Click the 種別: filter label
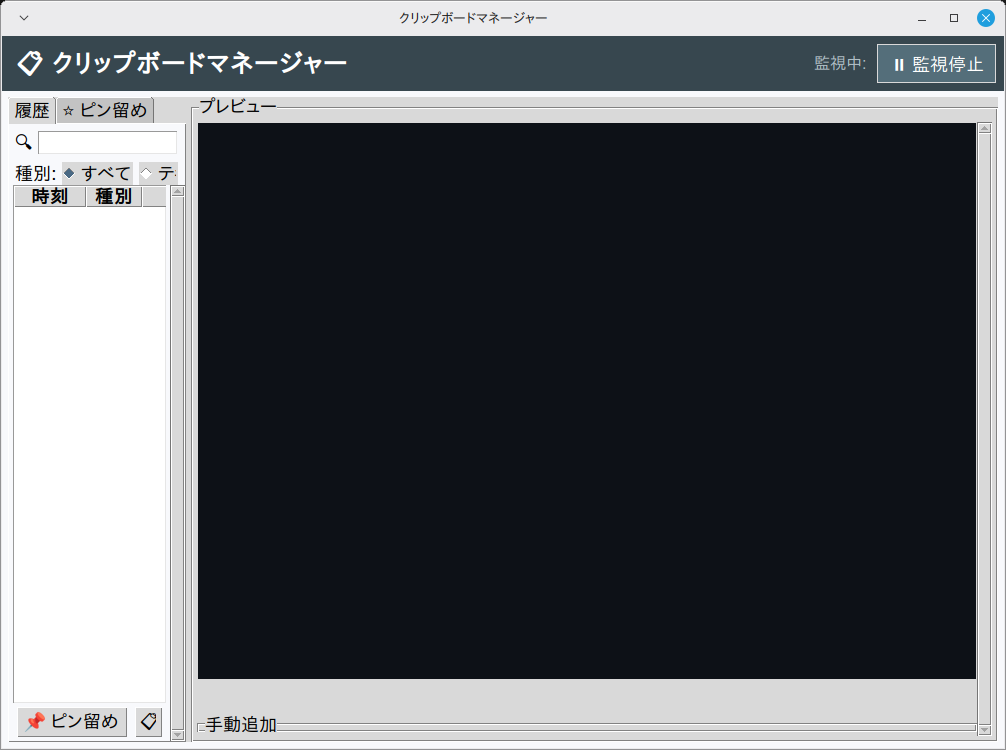The width and height of the screenshot is (1006, 750). (36, 173)
